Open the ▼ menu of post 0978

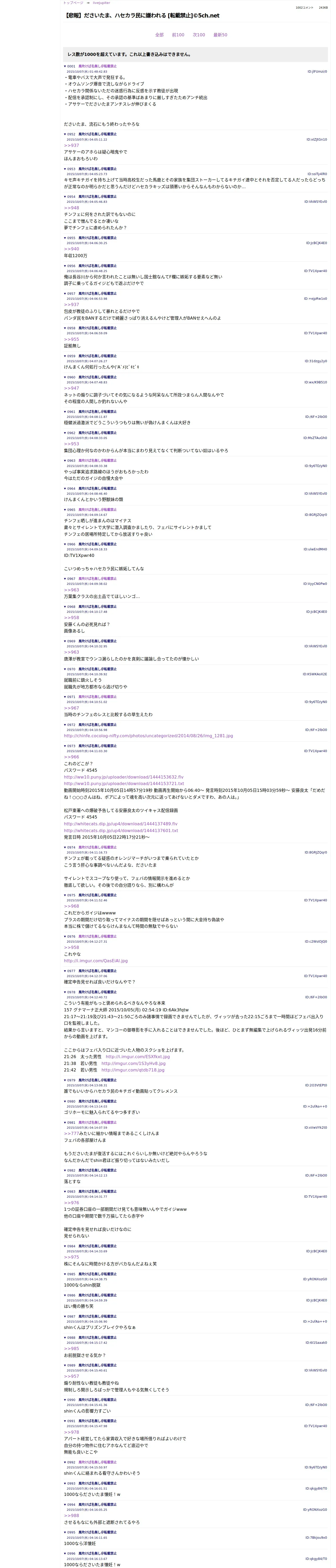pos(65,992)
